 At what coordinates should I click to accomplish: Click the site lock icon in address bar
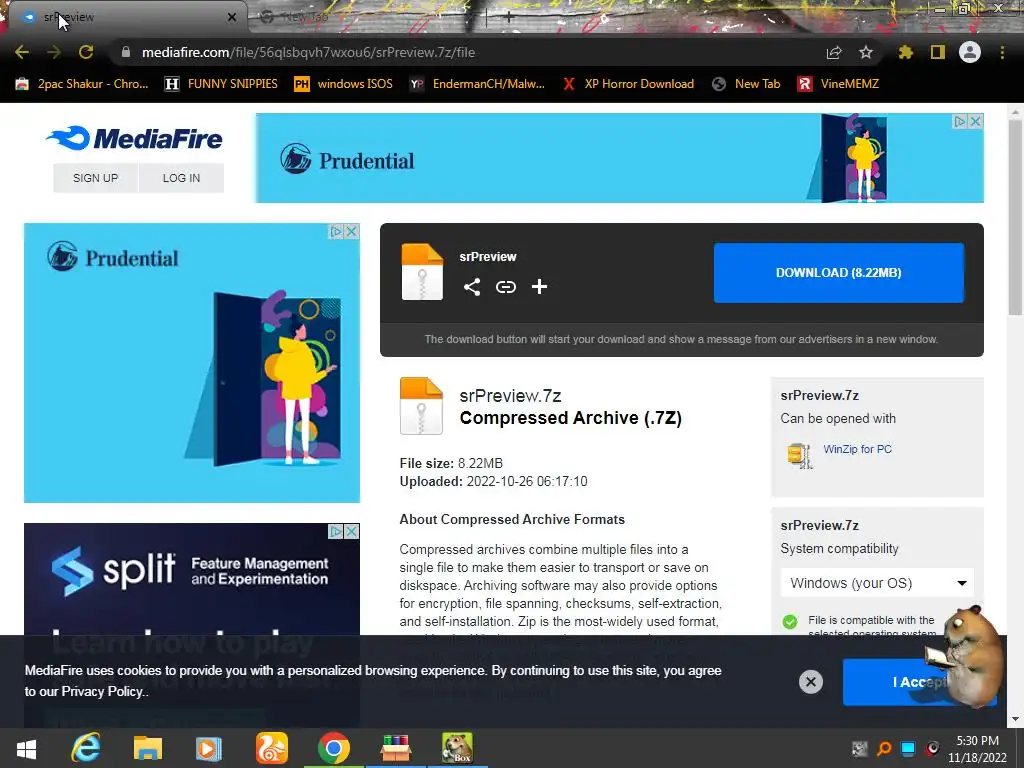coord(125,52)
